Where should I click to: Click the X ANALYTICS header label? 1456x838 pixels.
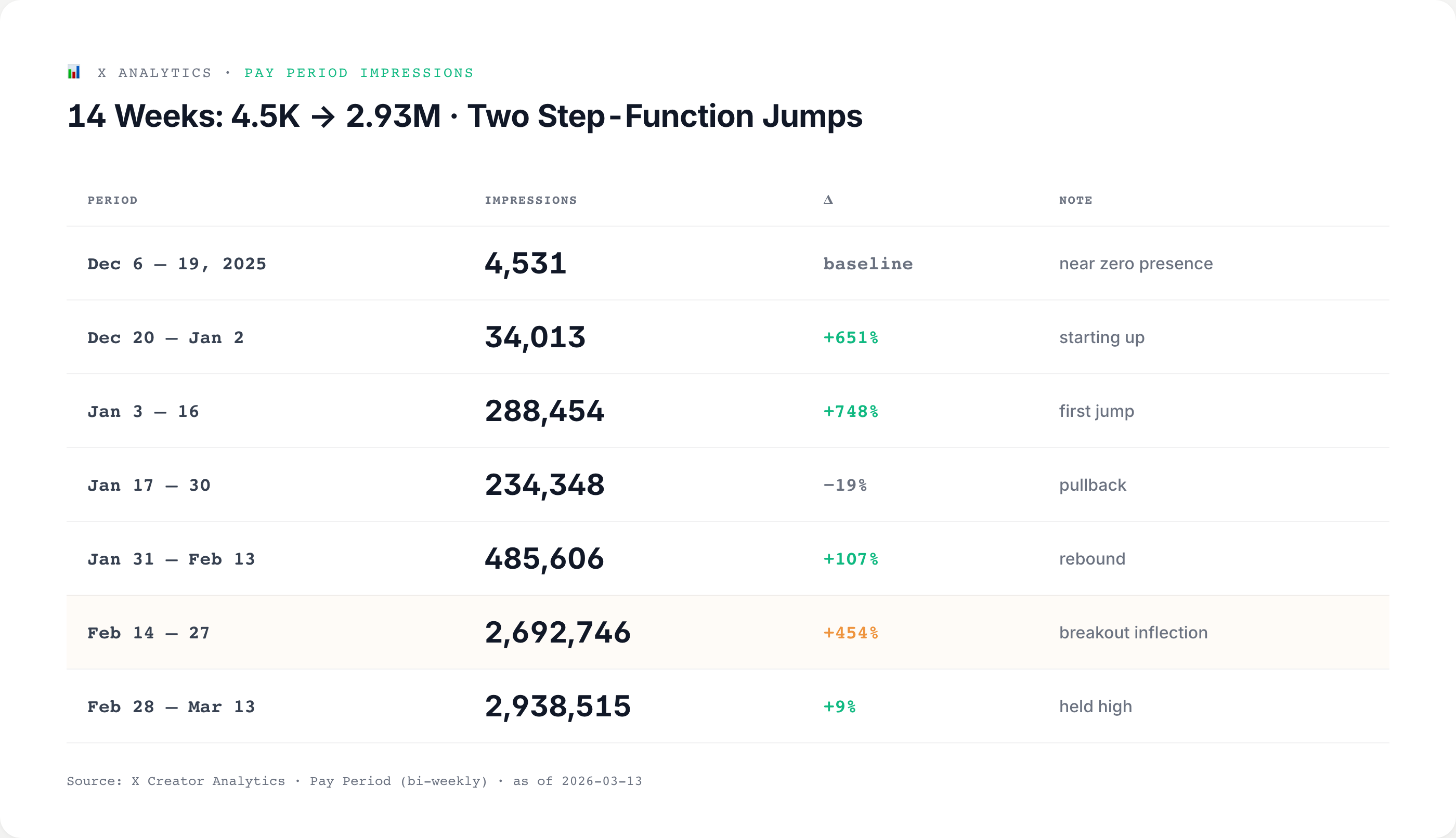click(155, 72)
